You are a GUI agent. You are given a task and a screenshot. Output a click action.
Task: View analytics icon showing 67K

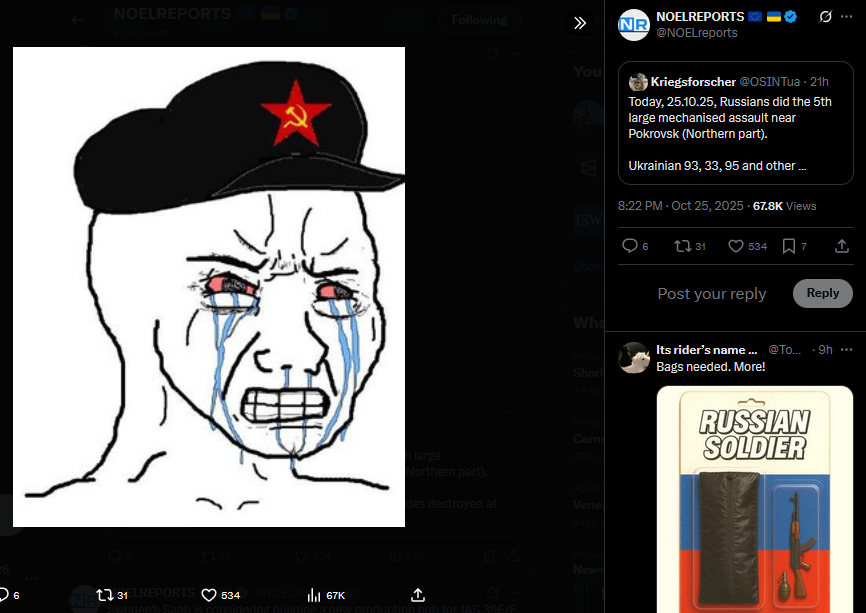pos(314,595)
